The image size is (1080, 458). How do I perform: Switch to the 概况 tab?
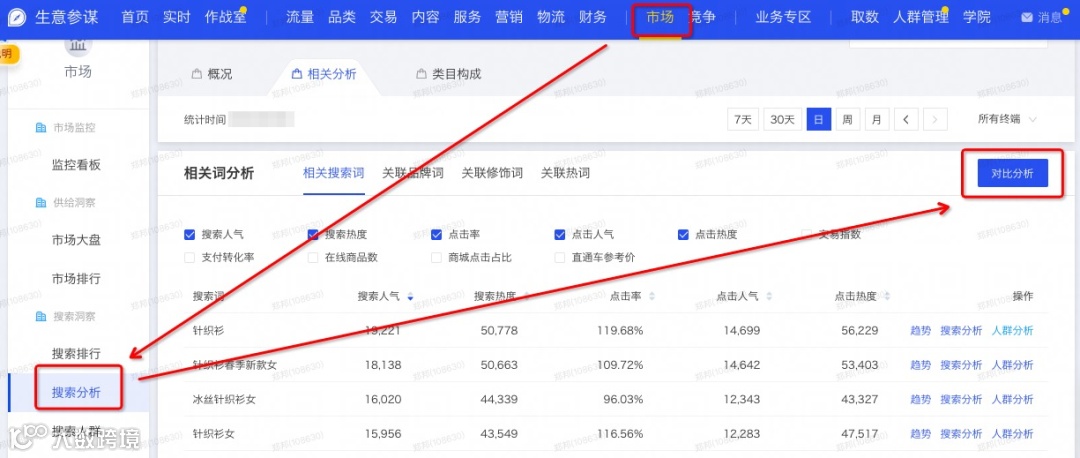[x=212, y=74]
